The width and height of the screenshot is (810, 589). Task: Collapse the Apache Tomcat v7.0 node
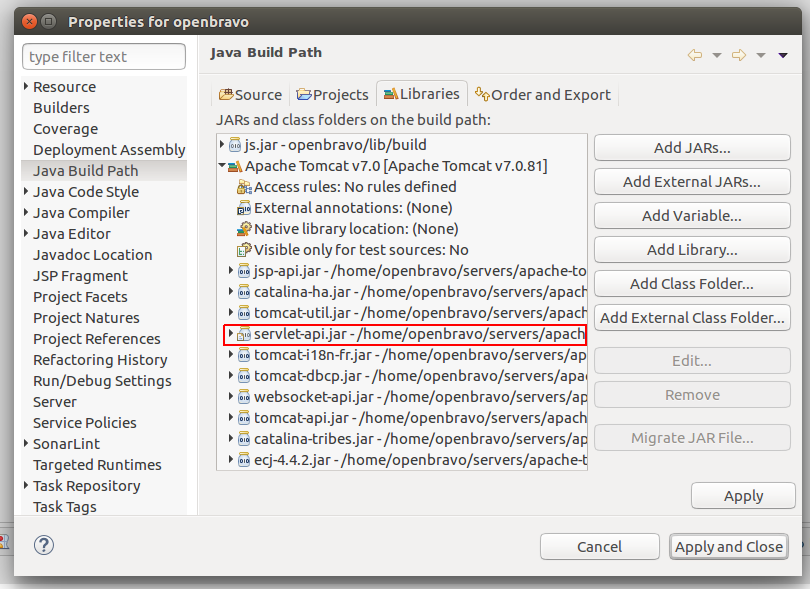[x=221, y=166]
